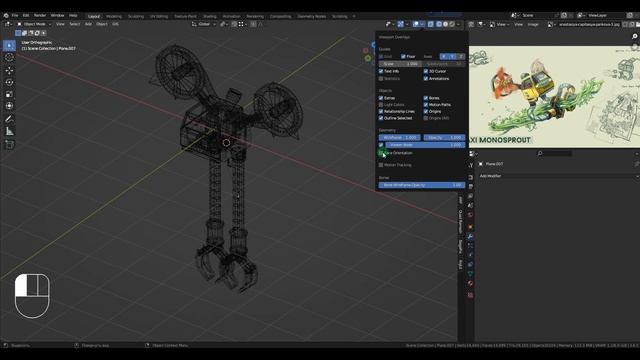
Task: Switch to the Shading workspace tab
Action: click(x=210, y=16)
